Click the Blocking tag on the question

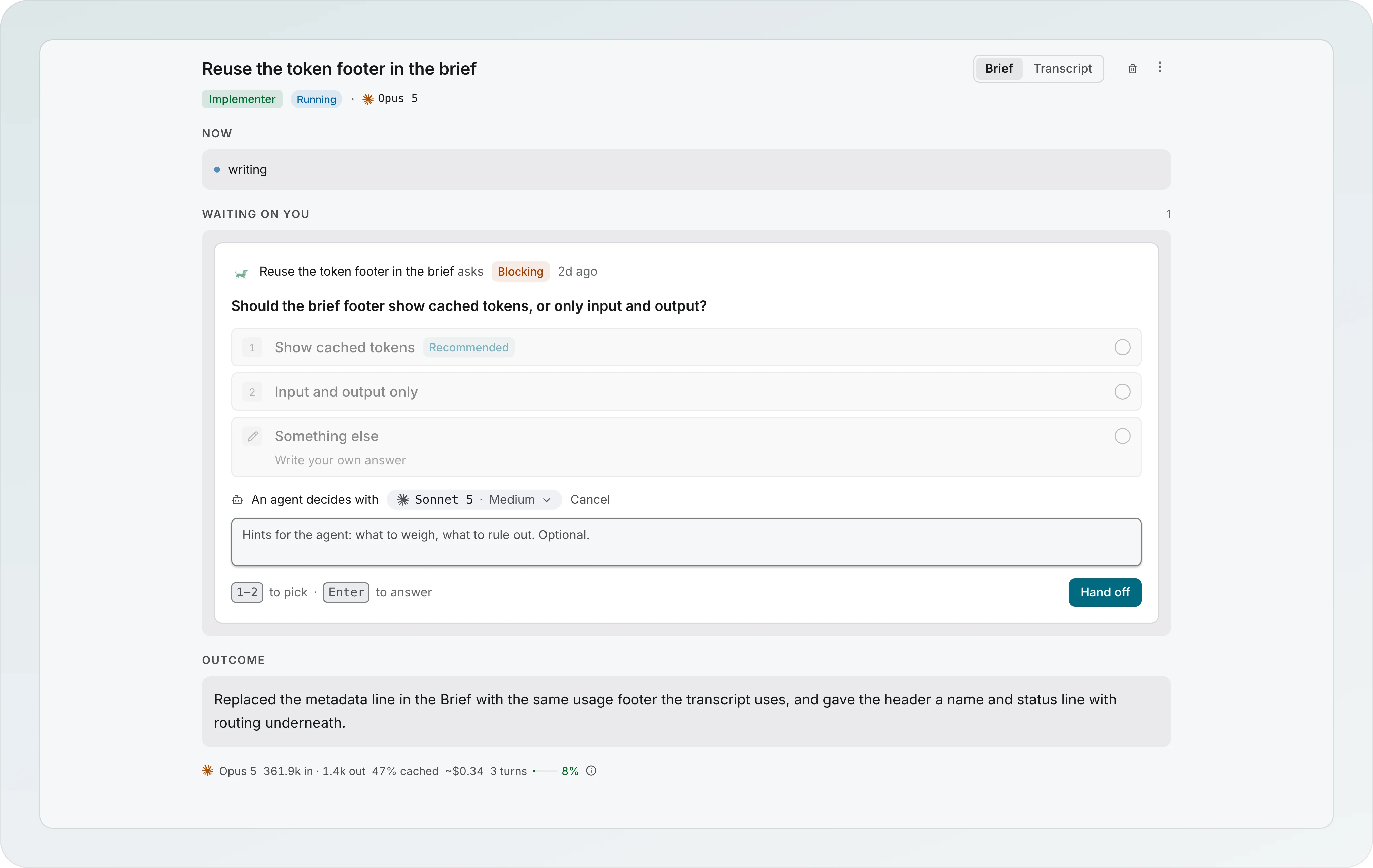pyautogui.click(x=520, y=272)
